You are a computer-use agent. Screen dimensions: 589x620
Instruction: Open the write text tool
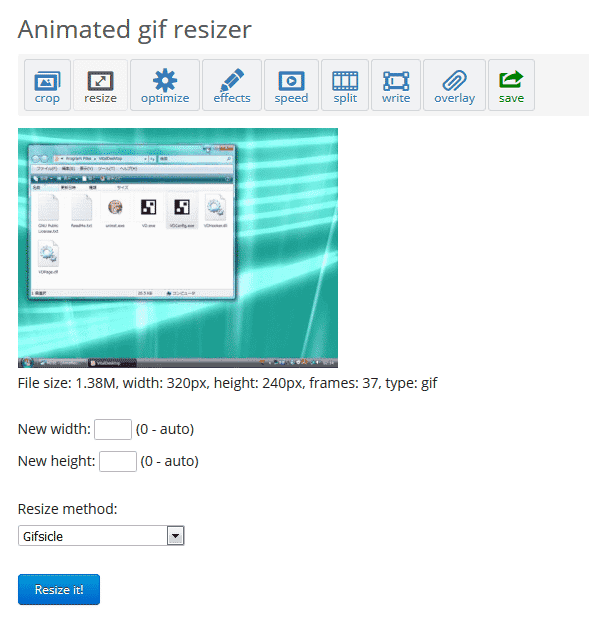396,85
